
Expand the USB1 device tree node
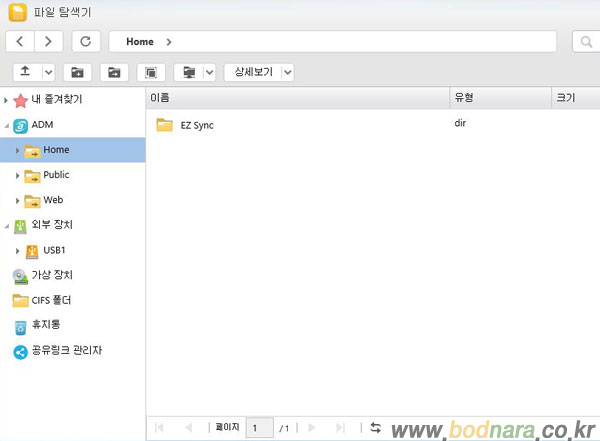tap(17, 250)
